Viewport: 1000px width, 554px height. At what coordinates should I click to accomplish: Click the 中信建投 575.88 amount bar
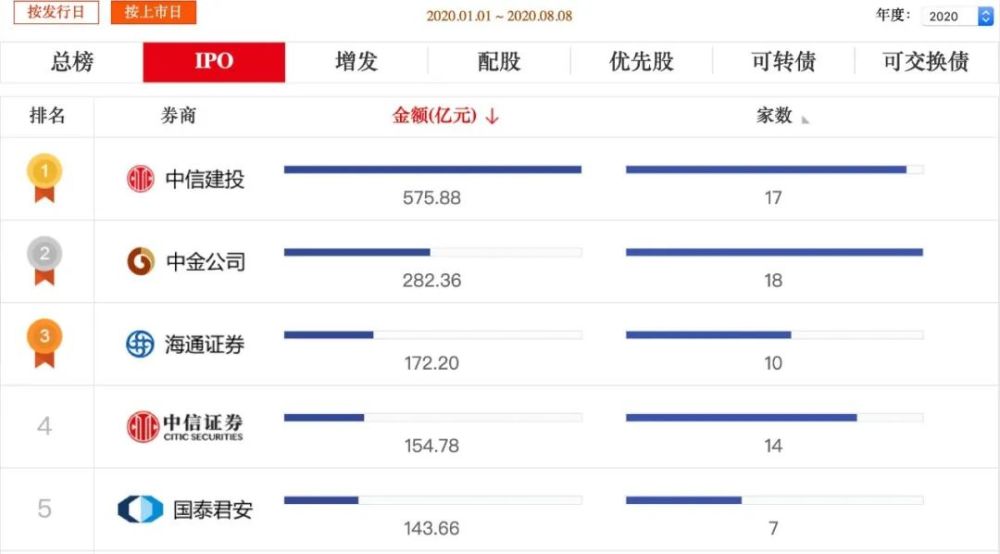click(432, 170)
